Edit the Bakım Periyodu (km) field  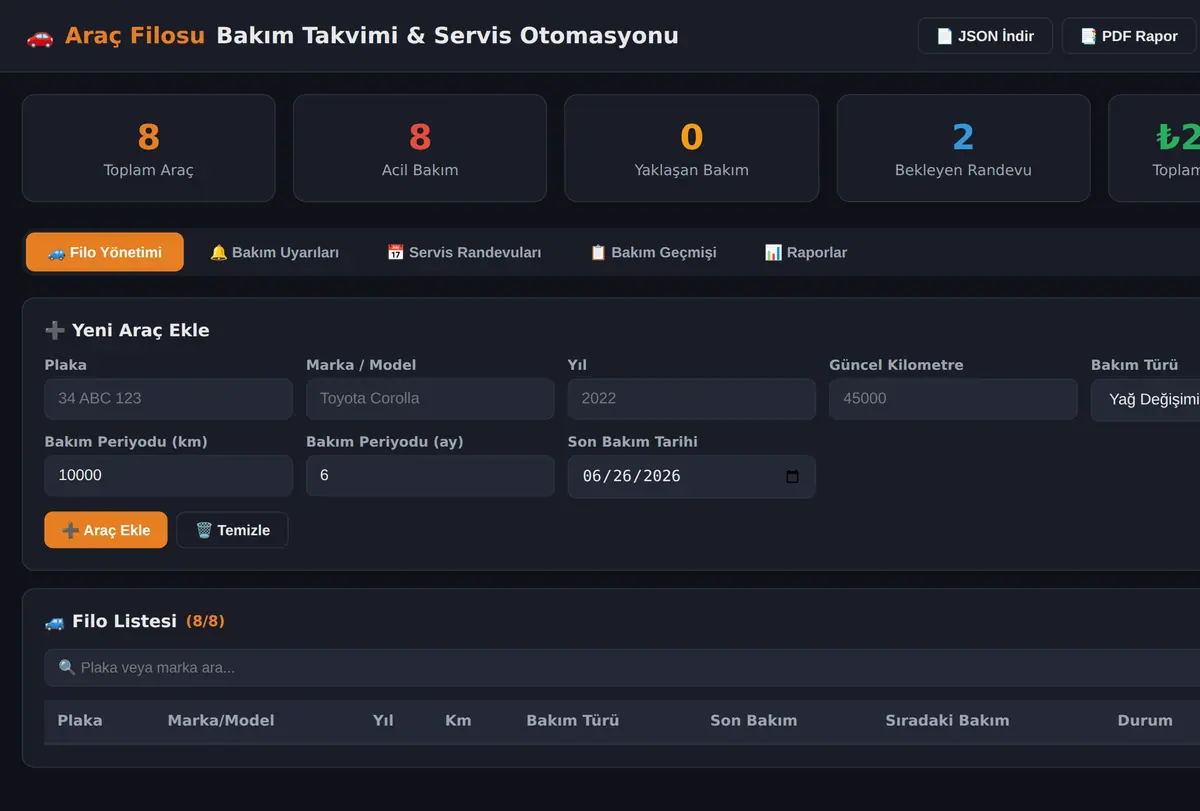coord(168,475)
